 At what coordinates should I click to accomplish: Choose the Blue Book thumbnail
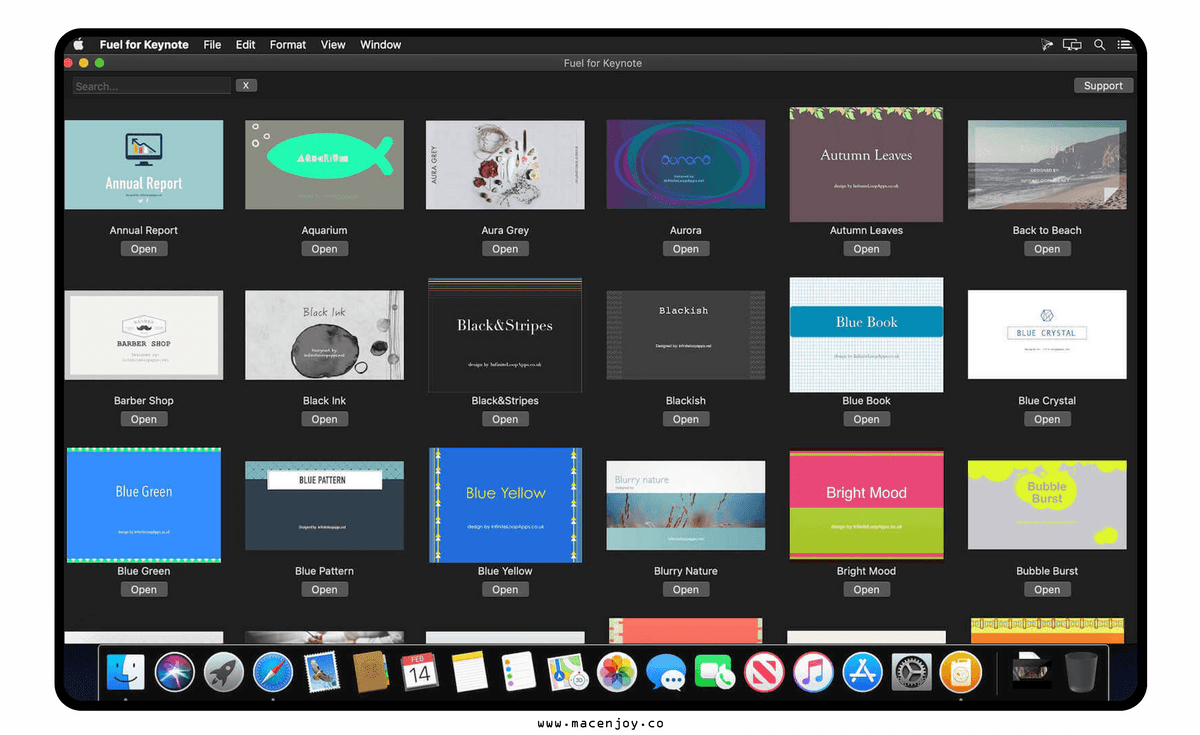[x=867, y=335]
